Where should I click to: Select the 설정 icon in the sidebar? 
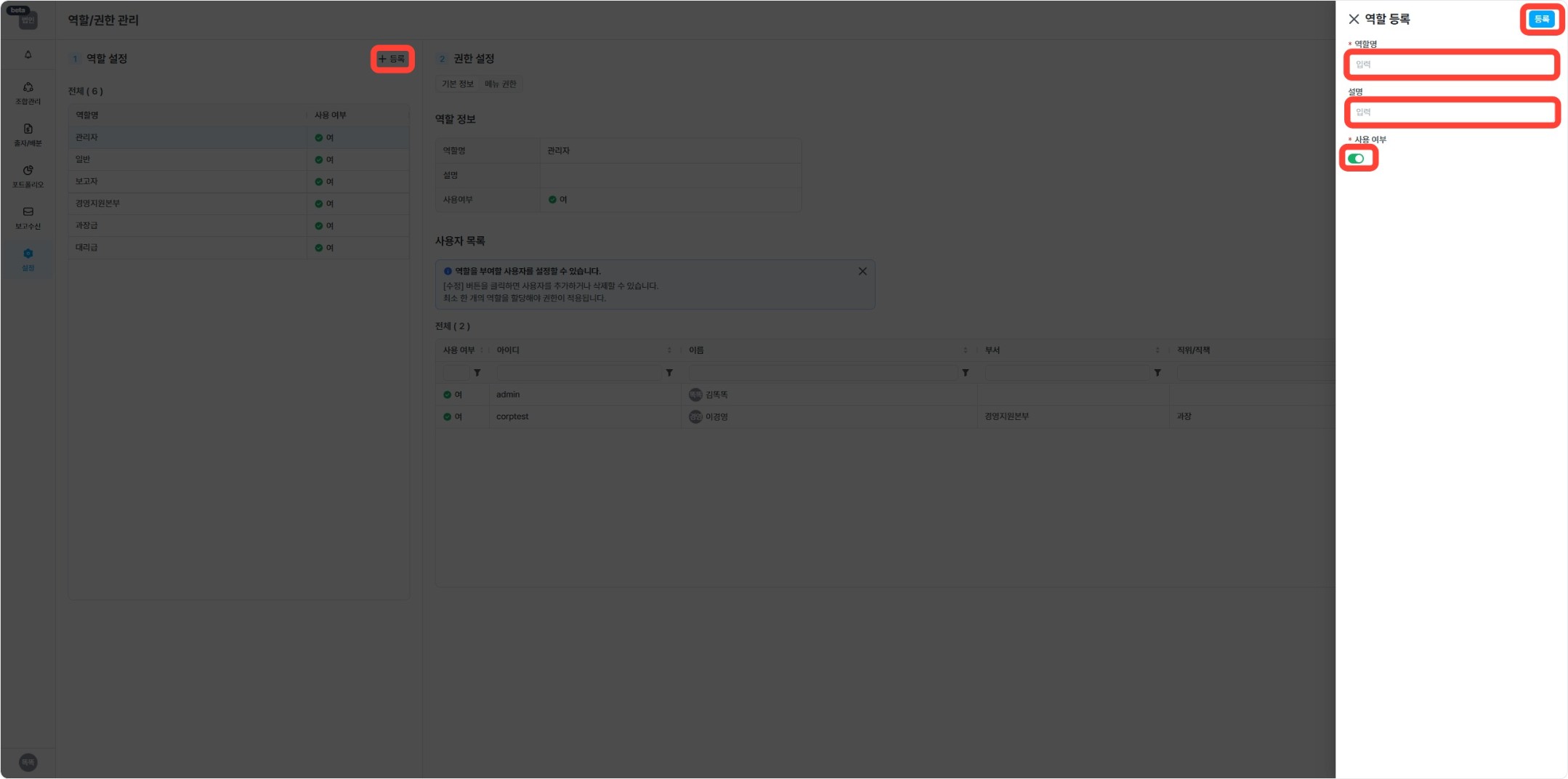tap(28, 259)
